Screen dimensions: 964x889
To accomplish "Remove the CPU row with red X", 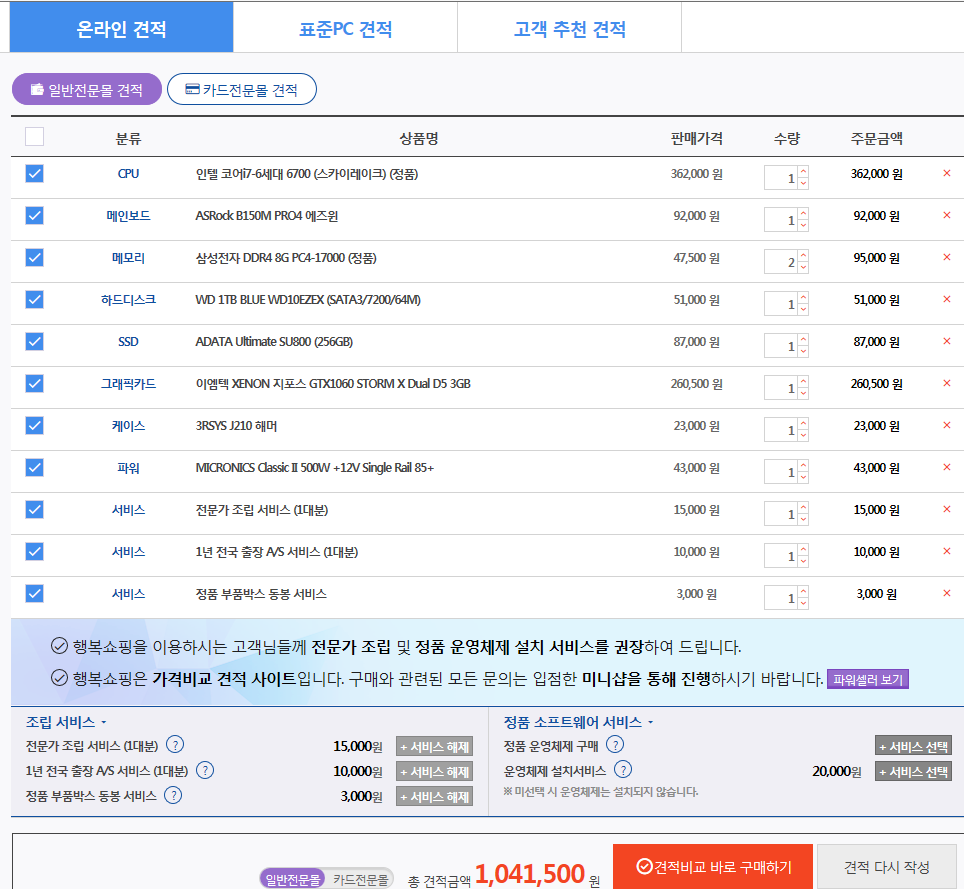I will (x=946, y=174).
